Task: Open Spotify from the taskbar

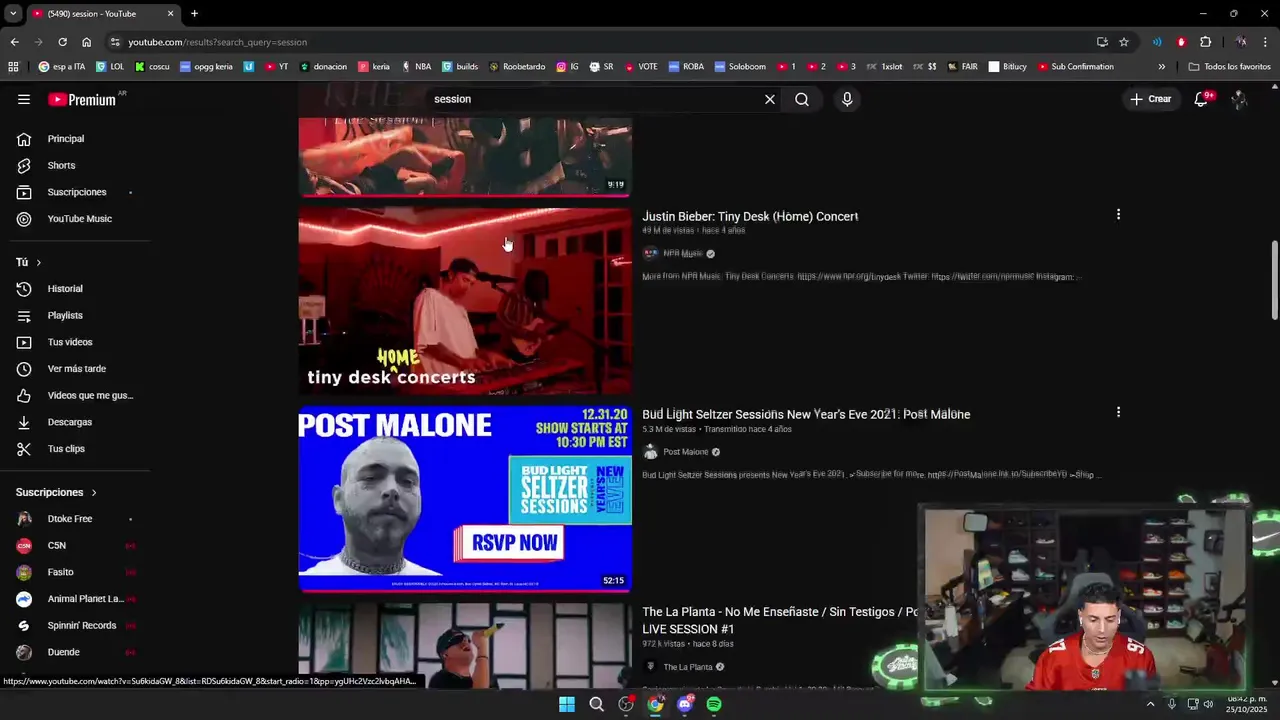Action: pyautogui.click(x=714, y=704)
